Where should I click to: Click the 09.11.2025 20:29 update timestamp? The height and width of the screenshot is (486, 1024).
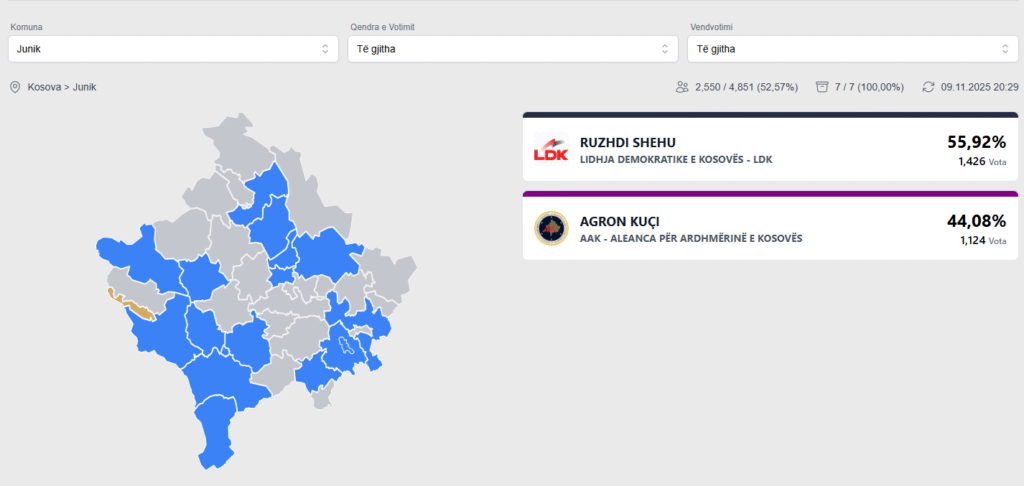(x=980, y=87)
